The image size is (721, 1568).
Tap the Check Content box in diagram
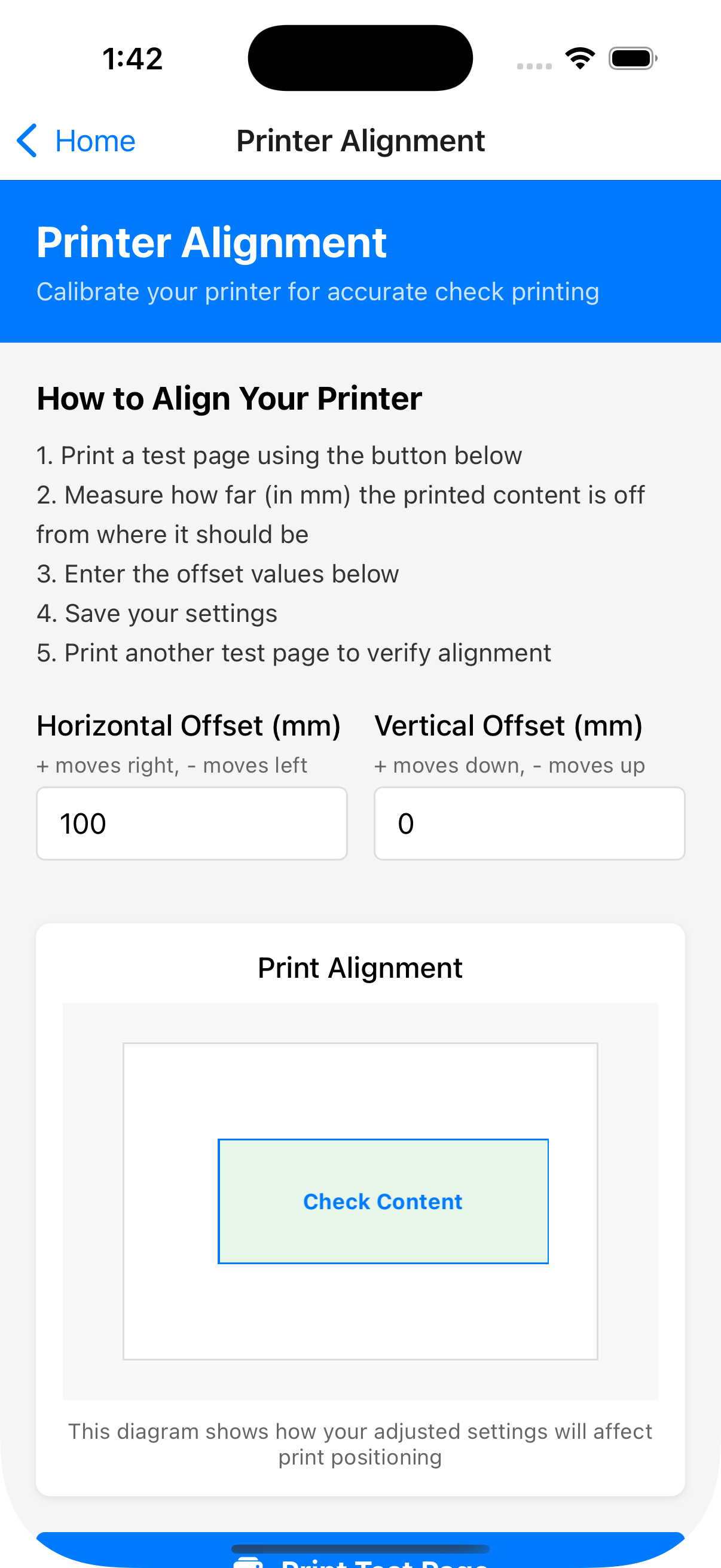[383, 1201]
